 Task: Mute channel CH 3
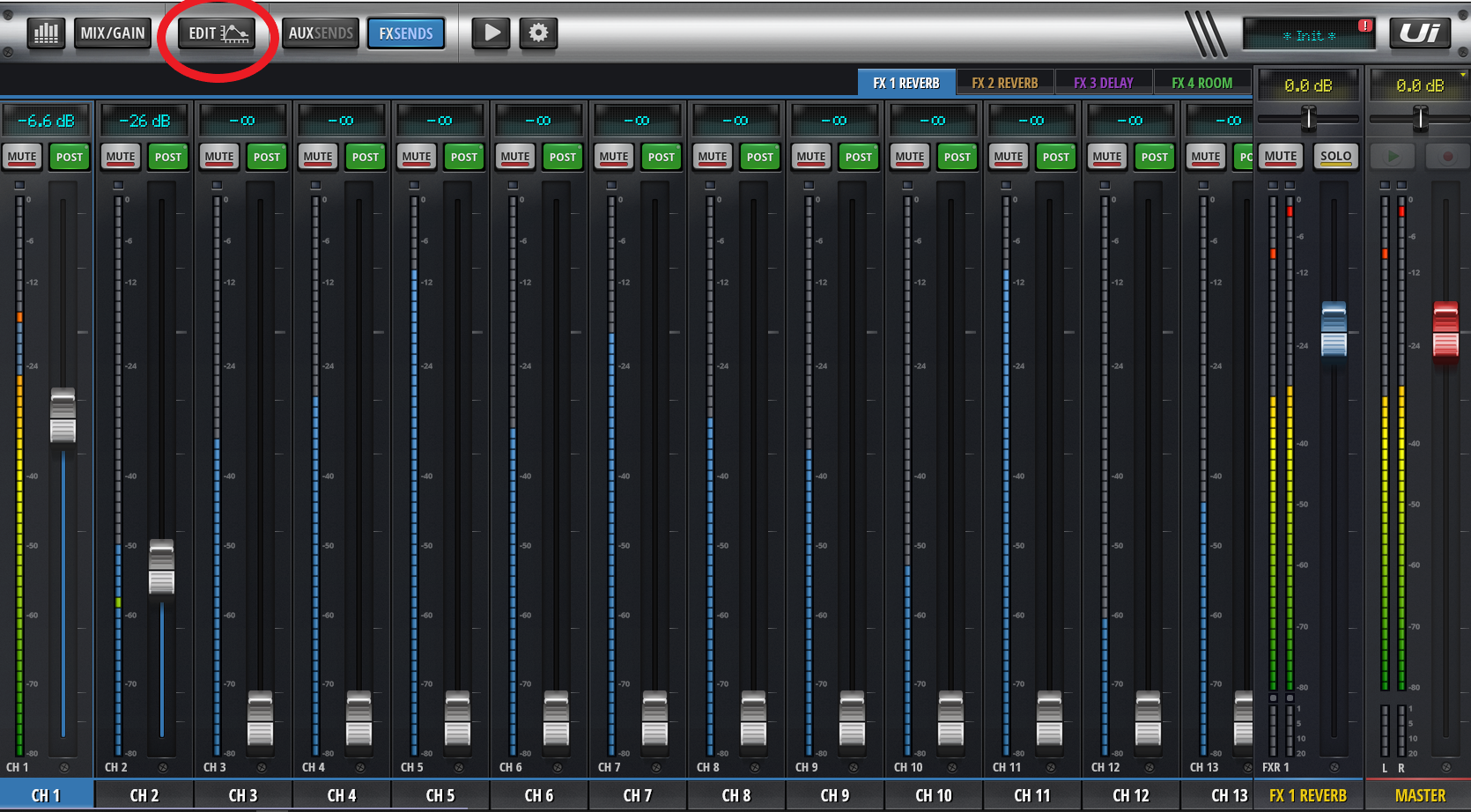219,157
